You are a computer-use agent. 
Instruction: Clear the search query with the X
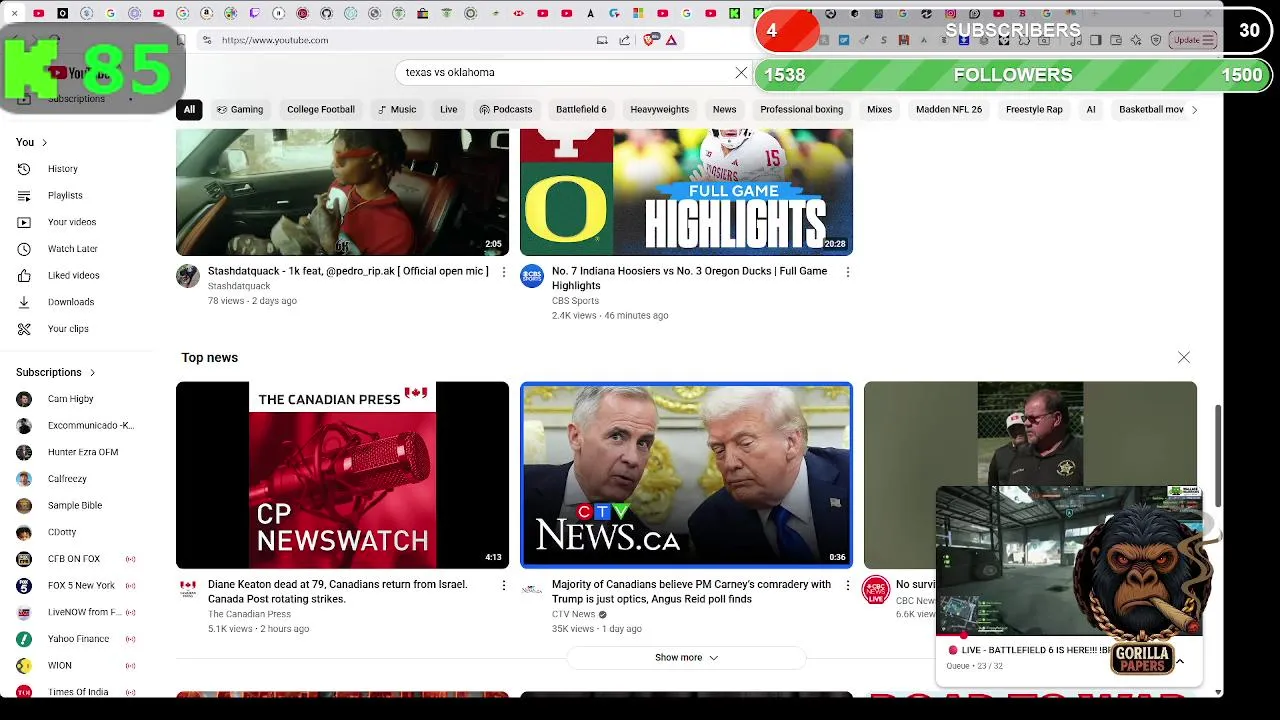741,72
